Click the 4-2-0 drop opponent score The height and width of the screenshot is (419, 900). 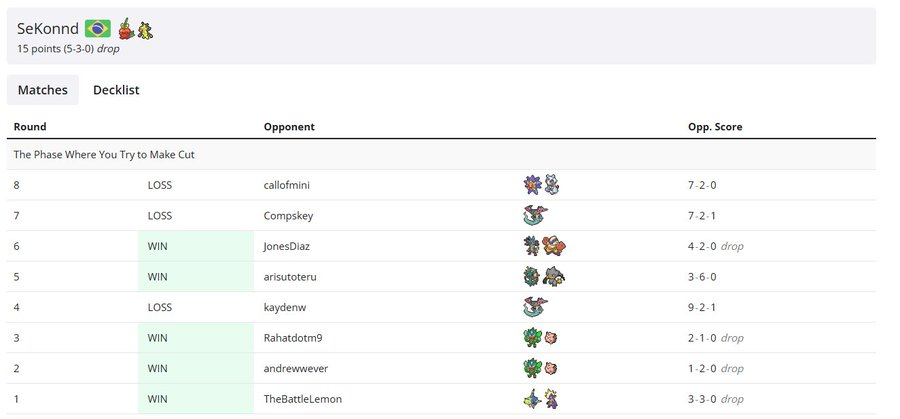tap(716, 246)
